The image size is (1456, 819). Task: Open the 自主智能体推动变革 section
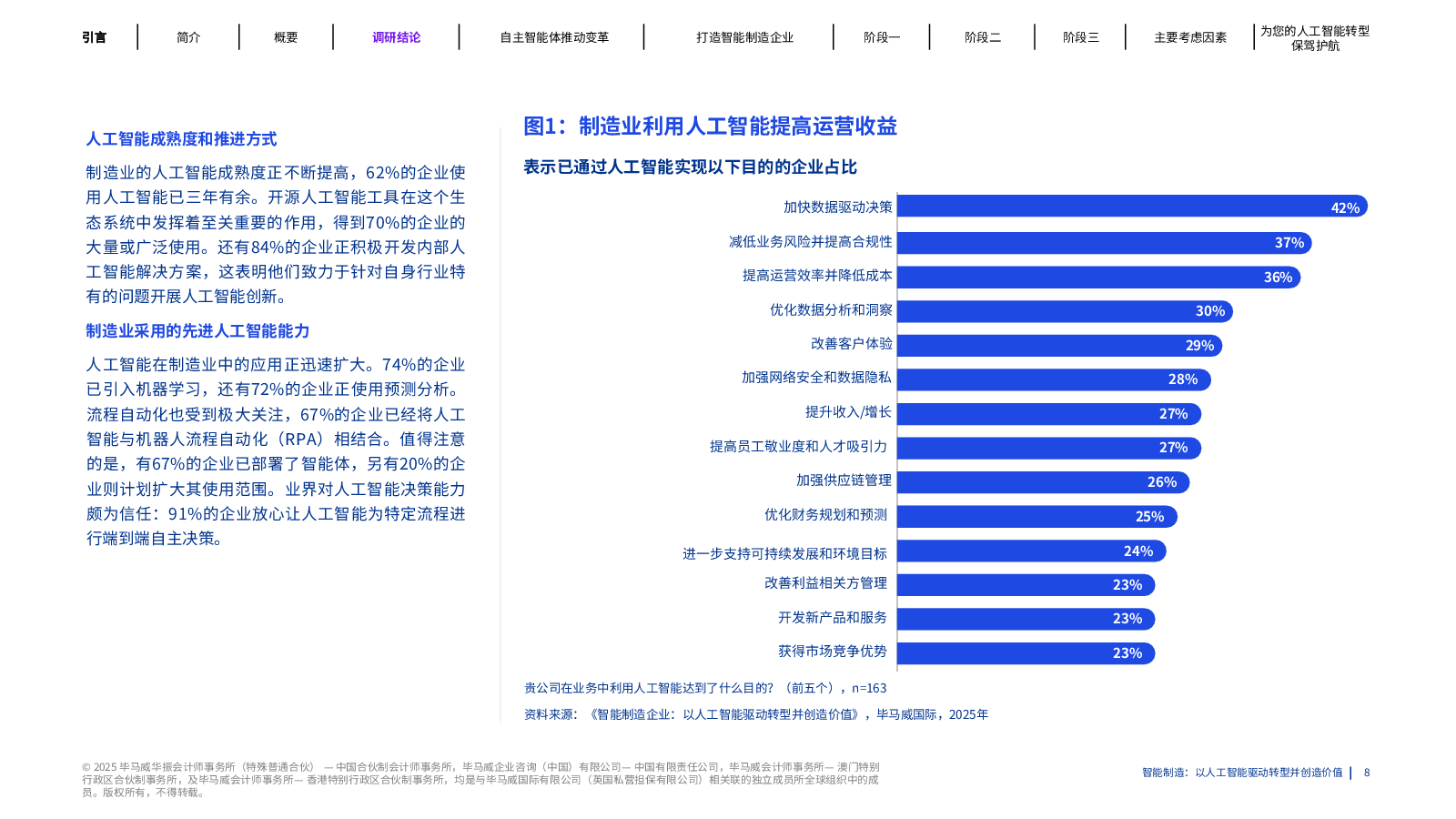[x=553, y=37]
